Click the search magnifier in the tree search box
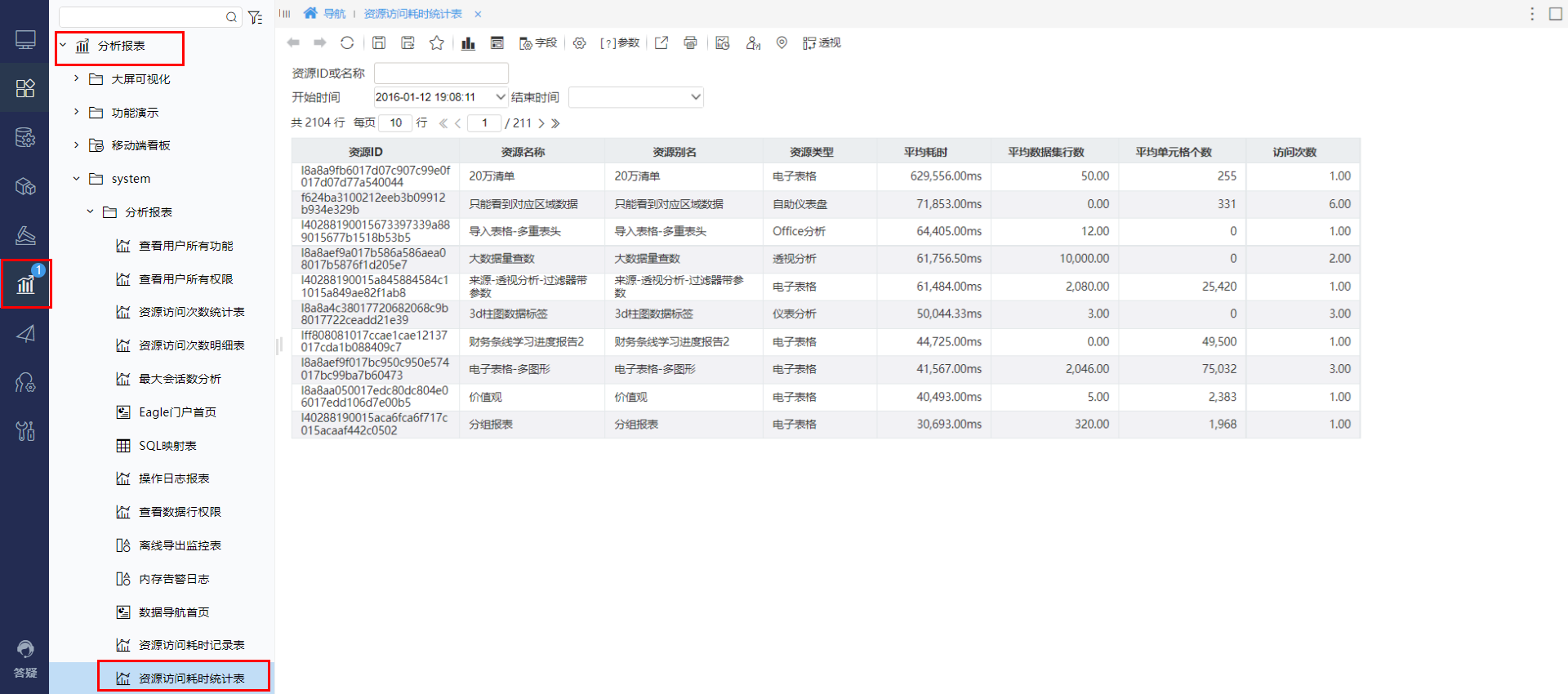Screen dimensions: 1568x694 click(231, 17)
